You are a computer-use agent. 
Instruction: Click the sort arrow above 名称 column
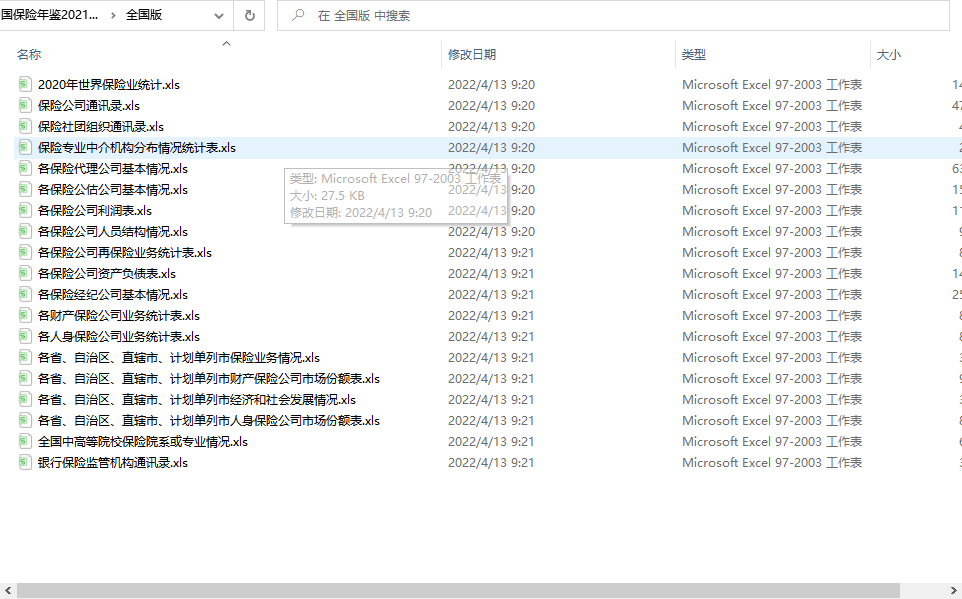coord(226,43)
